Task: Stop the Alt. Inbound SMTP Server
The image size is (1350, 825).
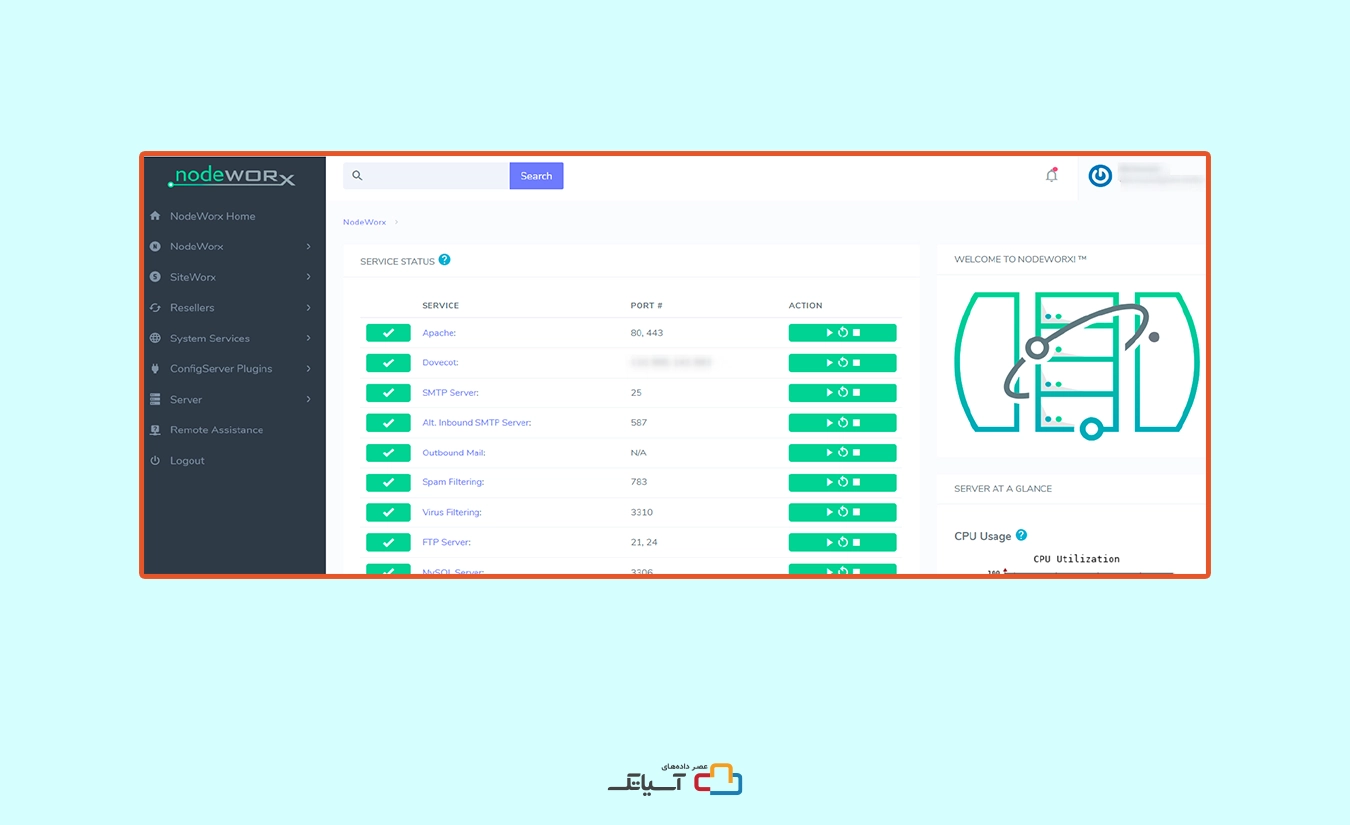Action: pos(857,423)
